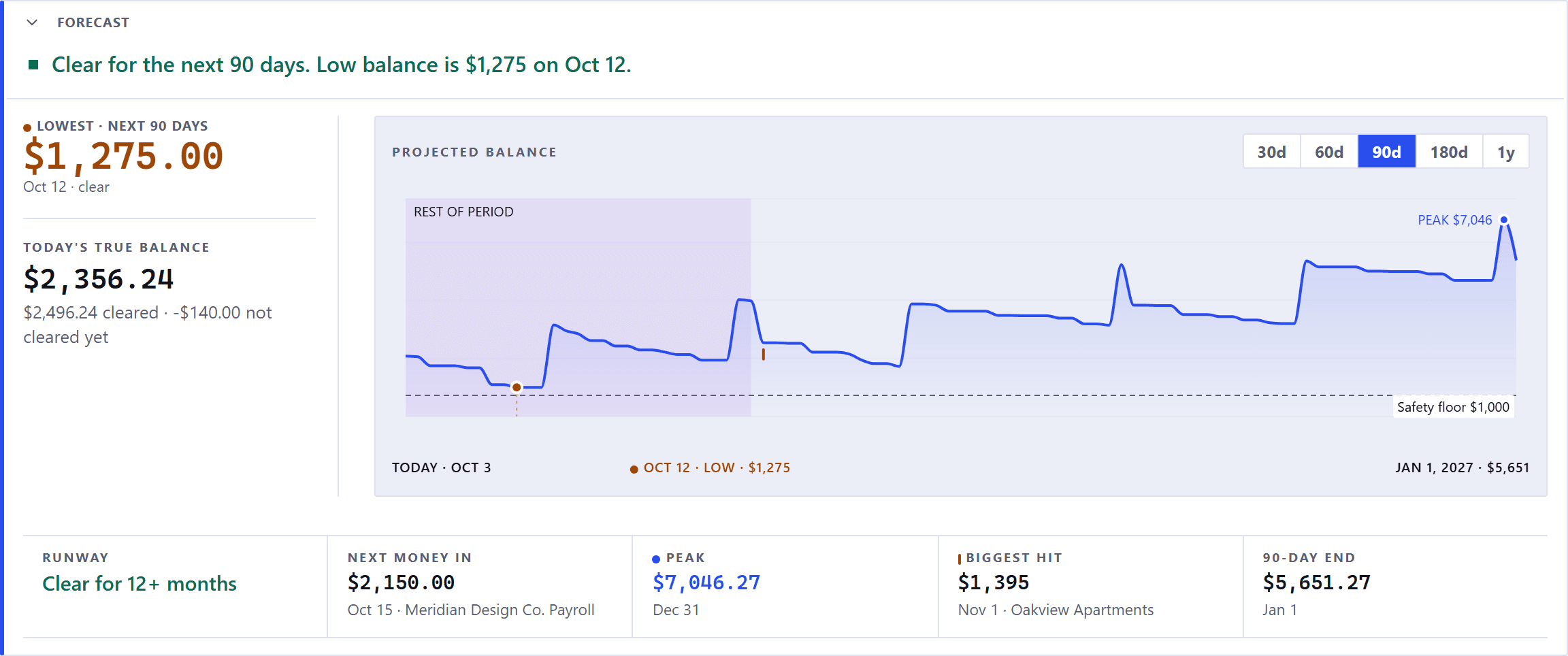Click the blue dot icon beside PEAK heading
The image size is (1568, 656).
tap(656, 559)
